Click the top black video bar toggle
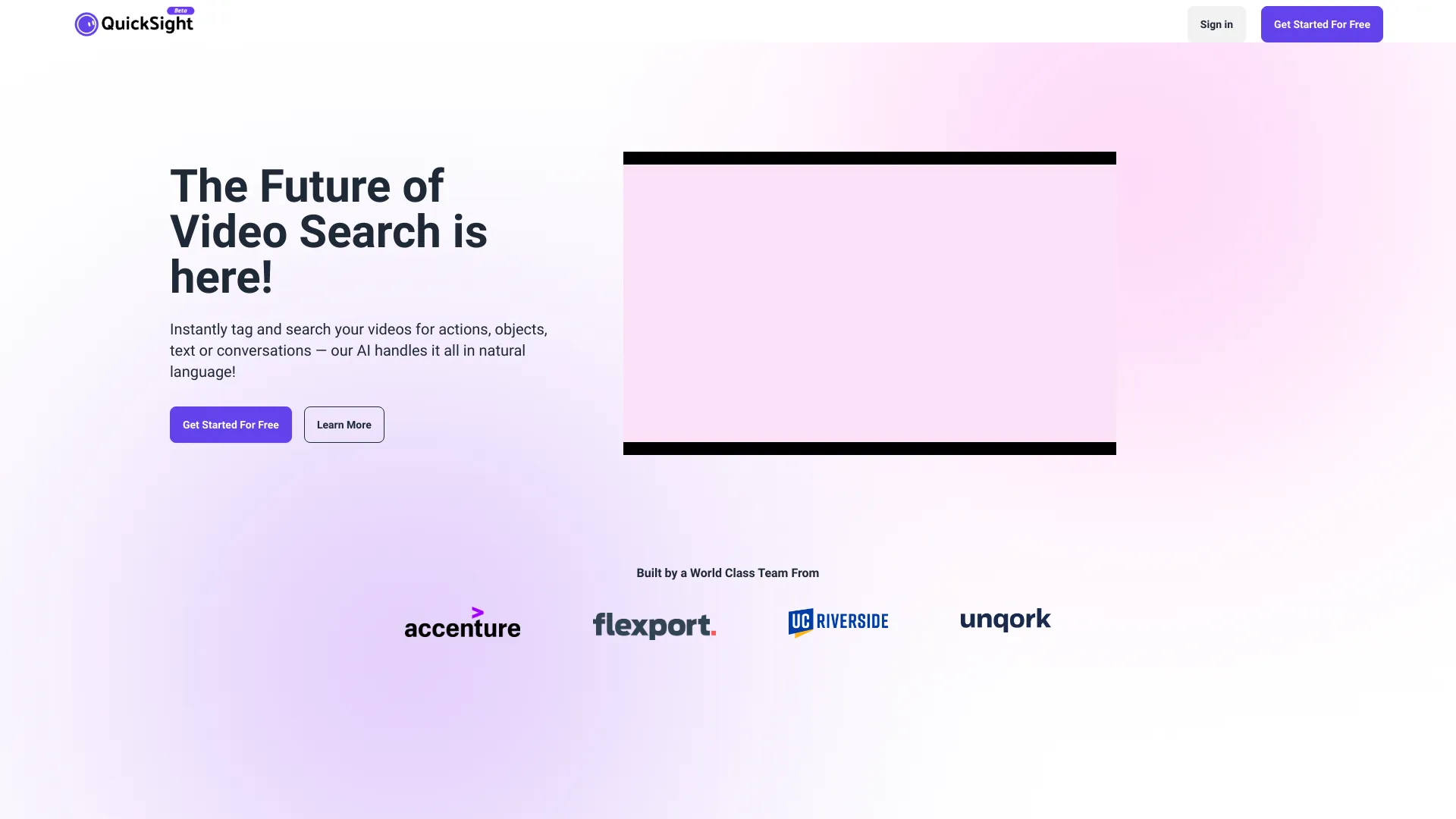The height and width of the screenshot is (819, 1456). 869,158
